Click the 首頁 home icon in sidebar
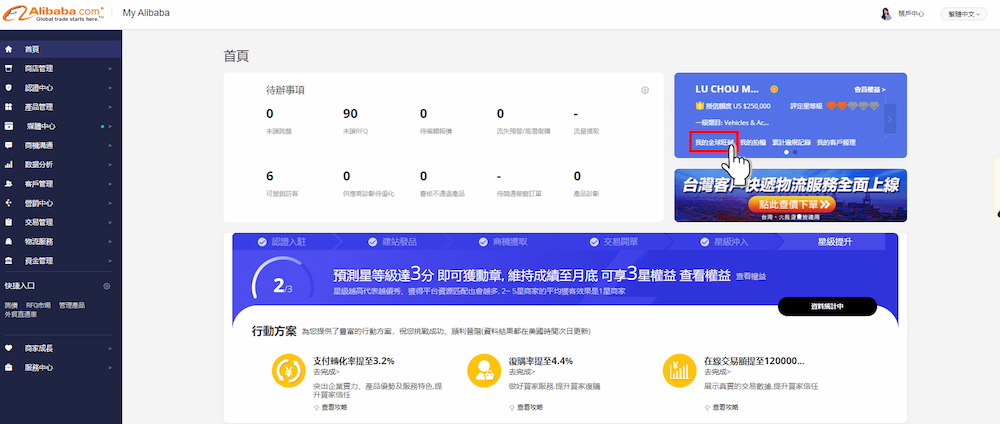 8,49
